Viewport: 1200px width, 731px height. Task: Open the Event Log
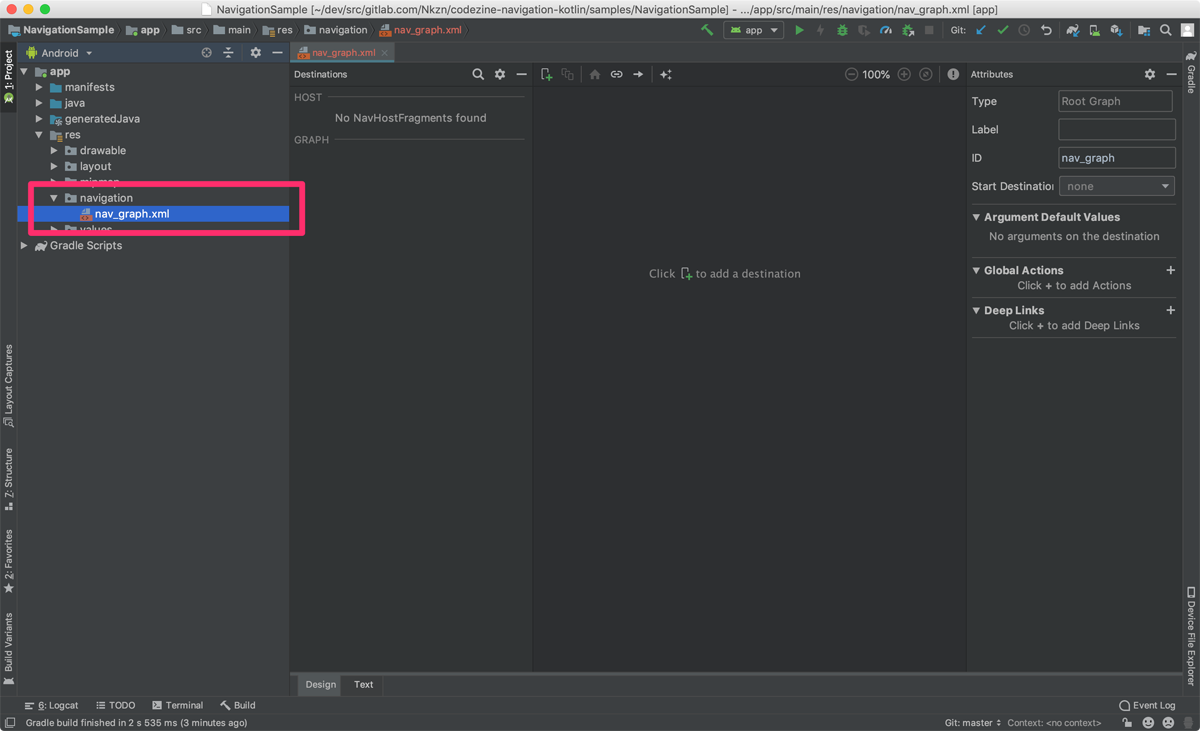click(x=1147, y=705)
